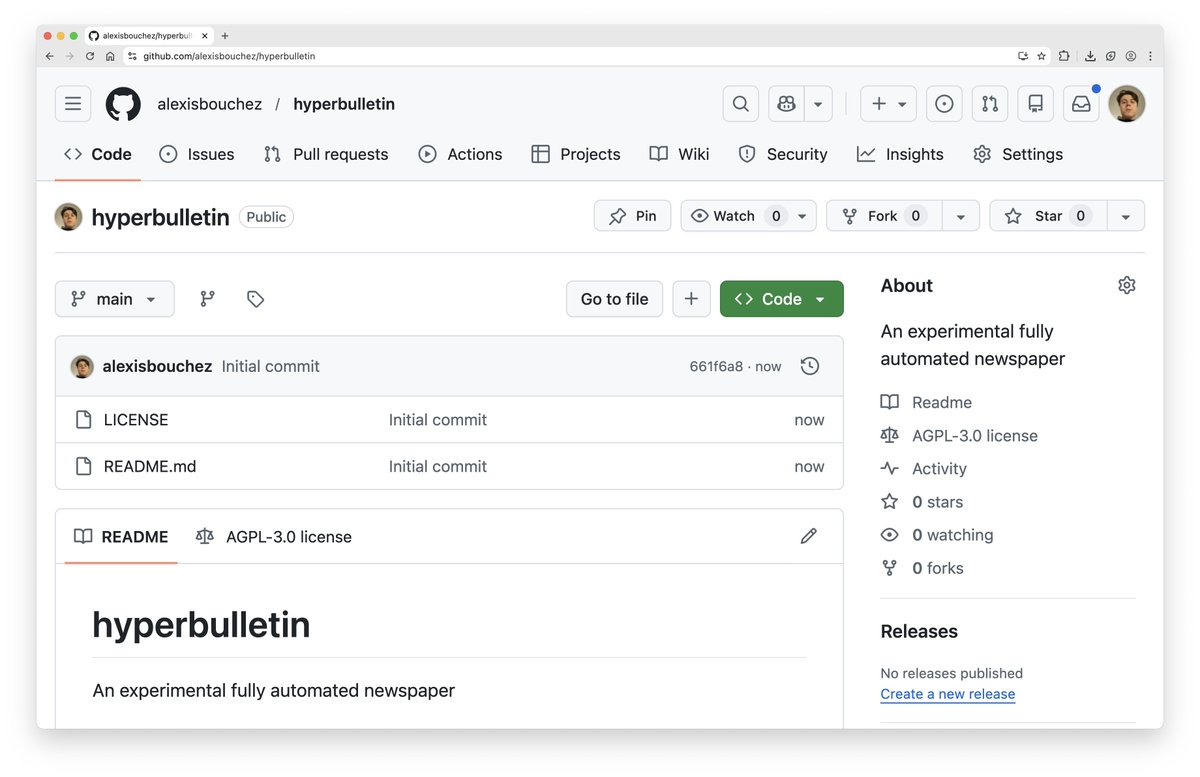The height and width of the screenshot is (777, 1200).
Task: Expand the Copilot dropdown arrow
Action: (819, 104)
